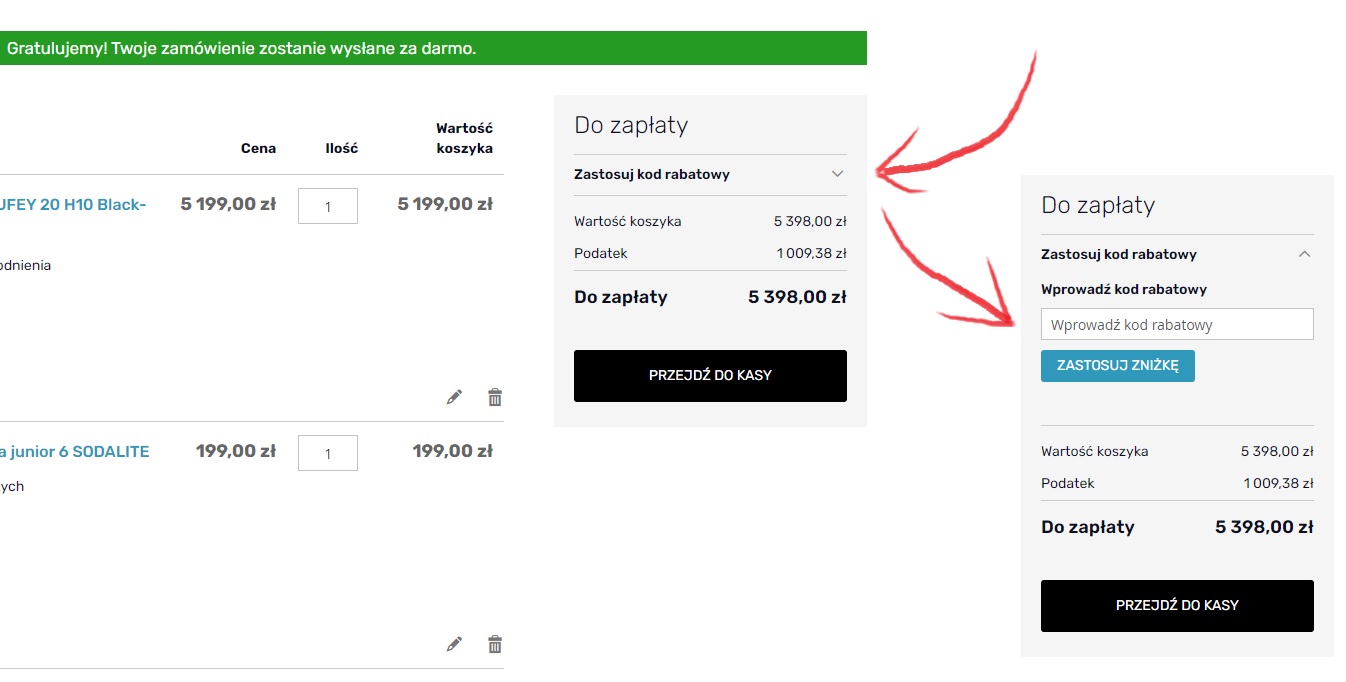This screenshot has height=682, width=1346.
Task: Click PRZEJDŹ DO KASY in right panel
Action: (1177, 606)
